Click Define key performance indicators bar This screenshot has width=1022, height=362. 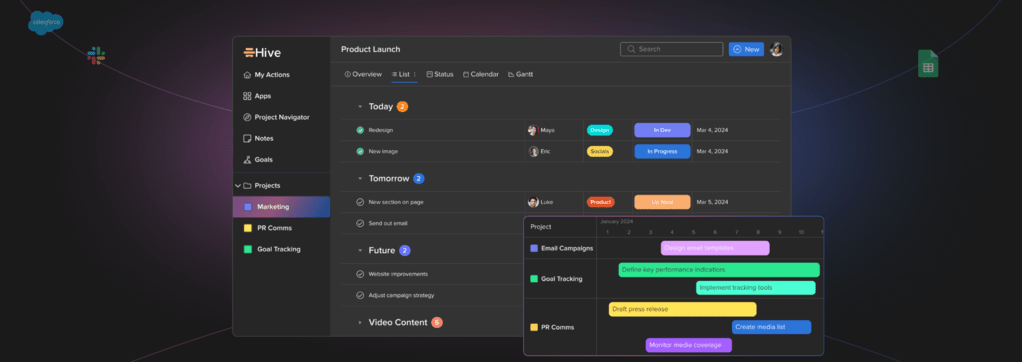tap(719, 269)
